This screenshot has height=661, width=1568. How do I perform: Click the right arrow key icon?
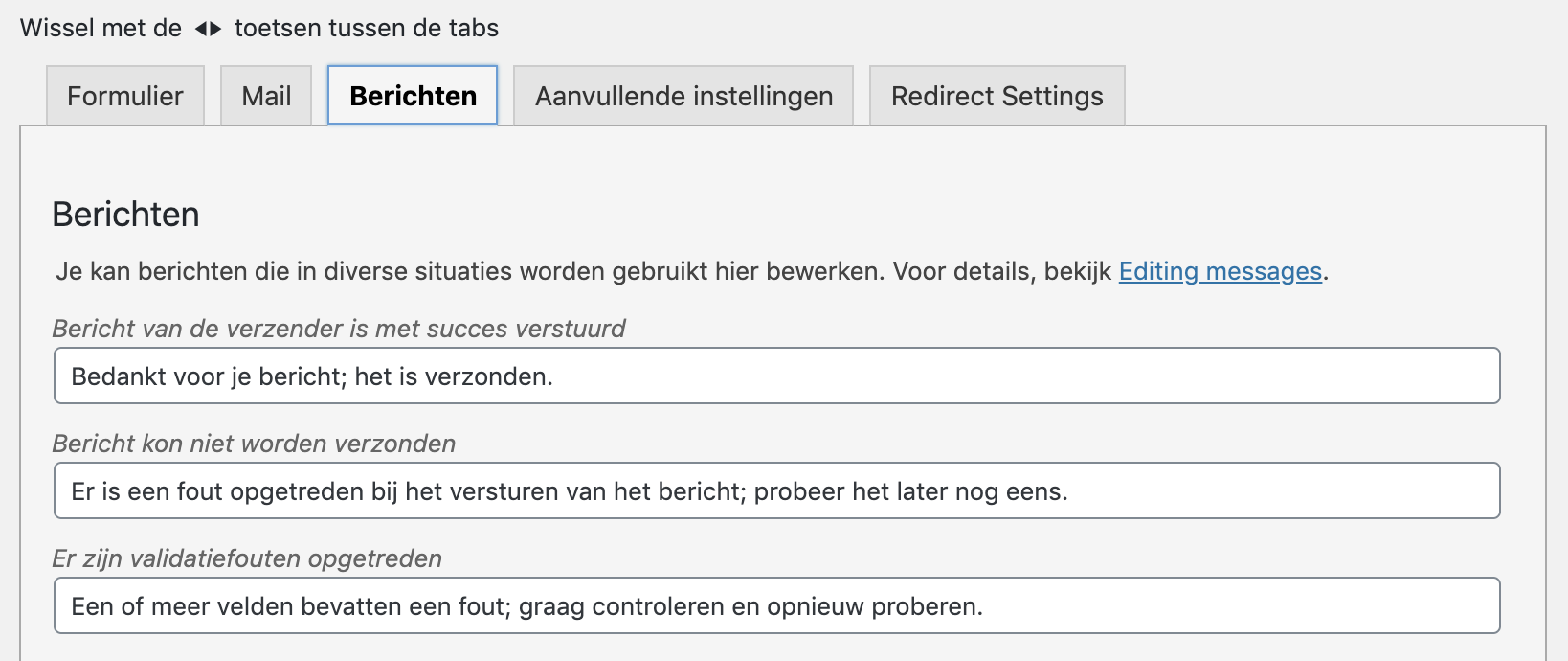pos(215,29)
